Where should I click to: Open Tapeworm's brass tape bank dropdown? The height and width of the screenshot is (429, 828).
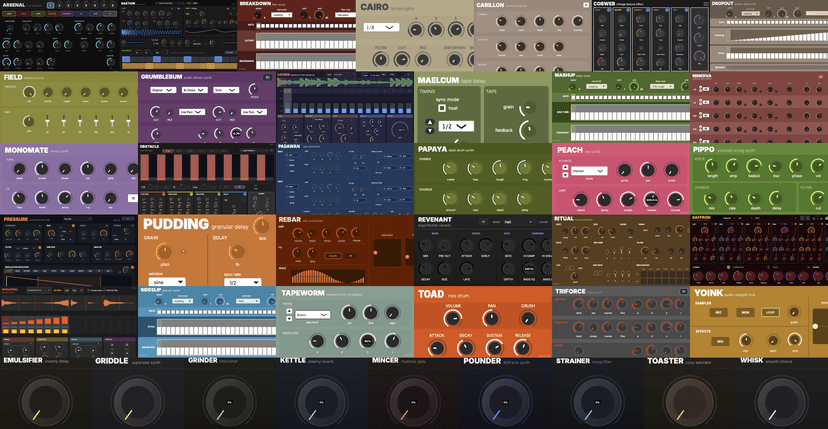(x=313, y=315)
